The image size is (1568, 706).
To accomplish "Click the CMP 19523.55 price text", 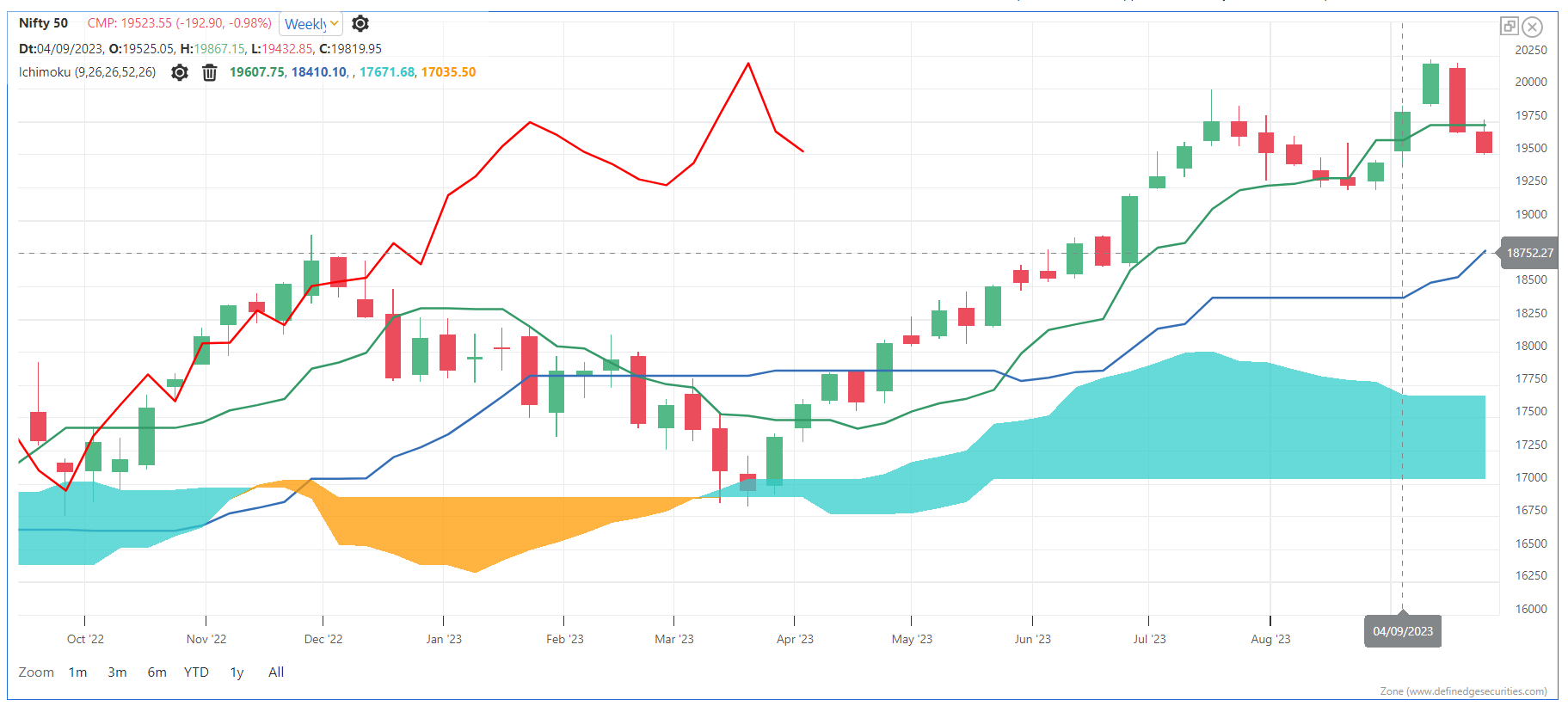I will click(179, 23).
